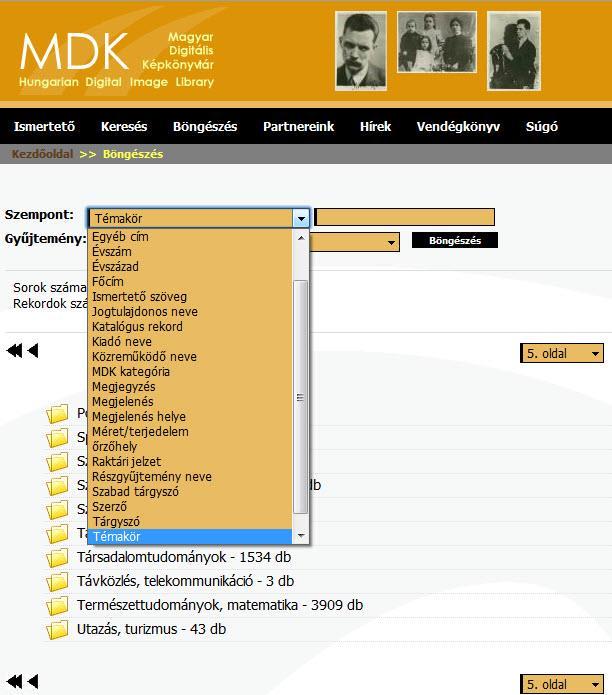Open Társadalomtudományok - 1534 db link
This screenshot has width=612, height=695.
click(x=184, y=557)
